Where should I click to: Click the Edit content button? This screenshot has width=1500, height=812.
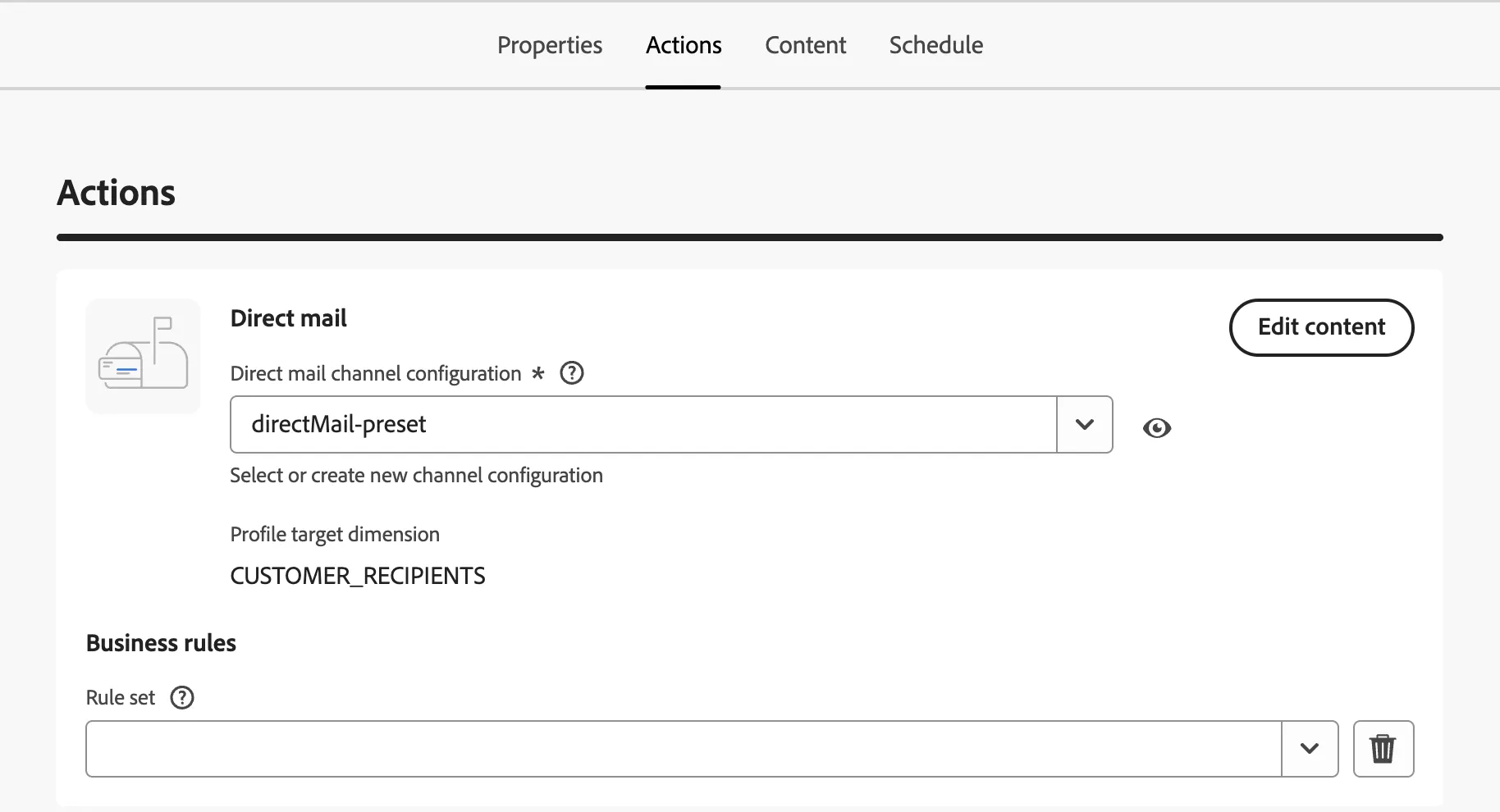[x=1321, y=327]
